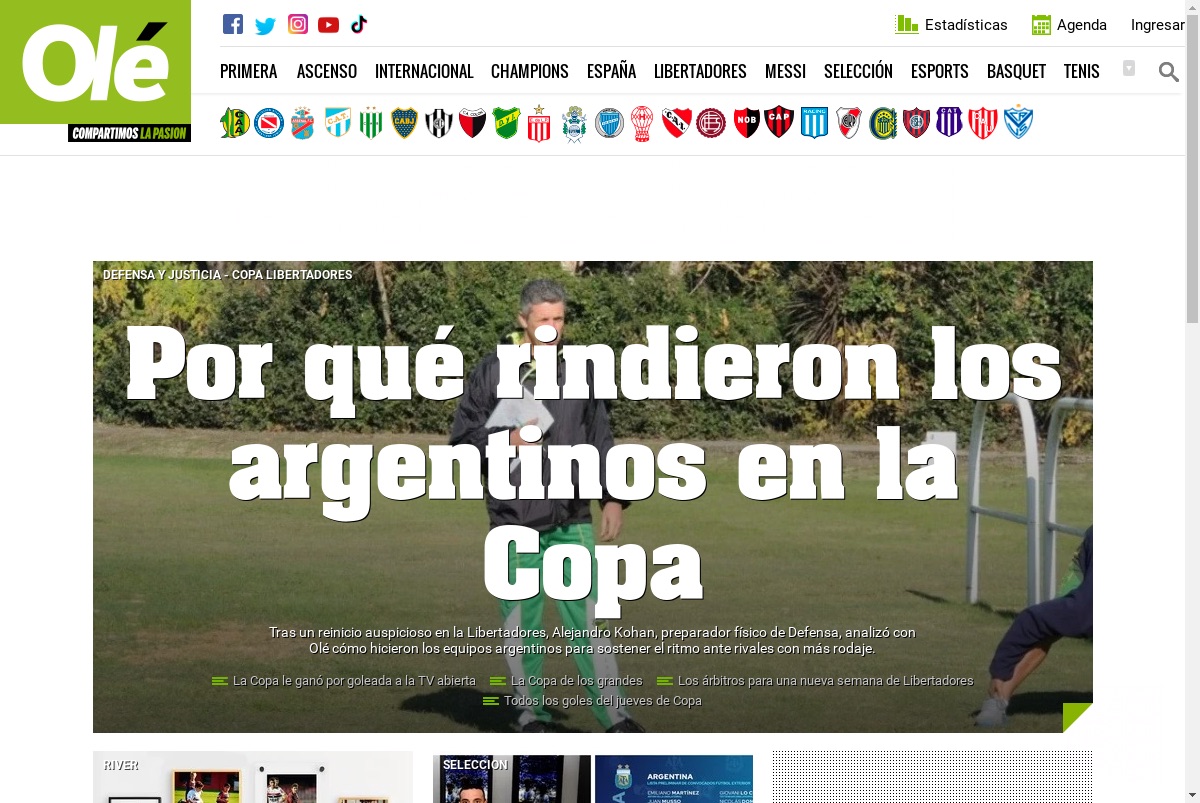Viewport: 1200px width, 803px height.
Task: Open Olé's TikTok profile
Action: coord(359,25)
